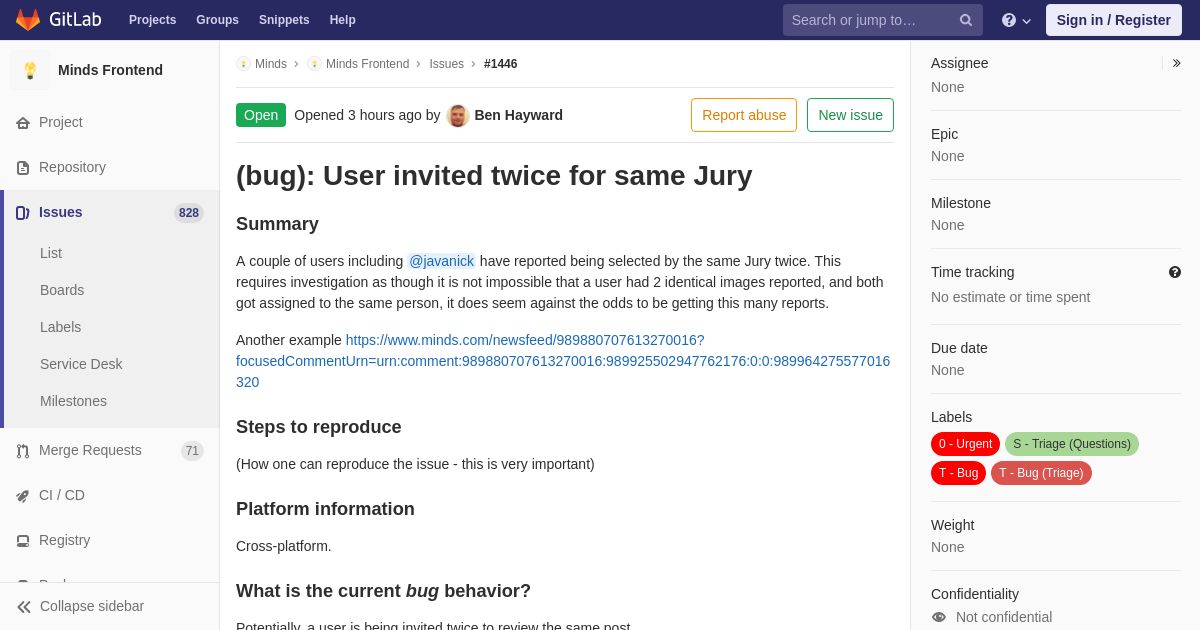Collapse right sidebar with double-arrow icon
This screenshot has height=630, width=1200.
click(1176, 63)
